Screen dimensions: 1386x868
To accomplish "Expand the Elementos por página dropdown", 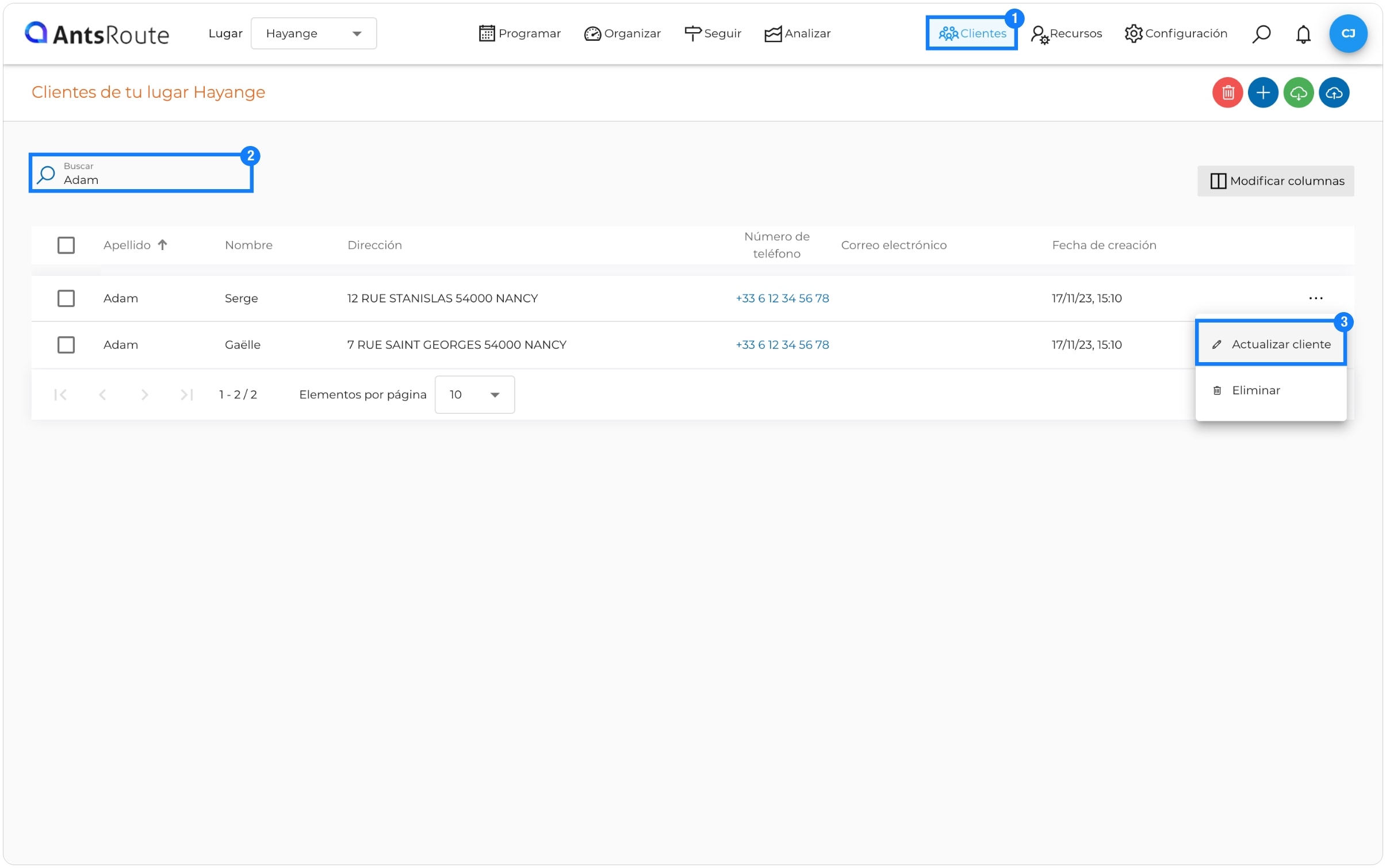I will [x=474, y=395].
